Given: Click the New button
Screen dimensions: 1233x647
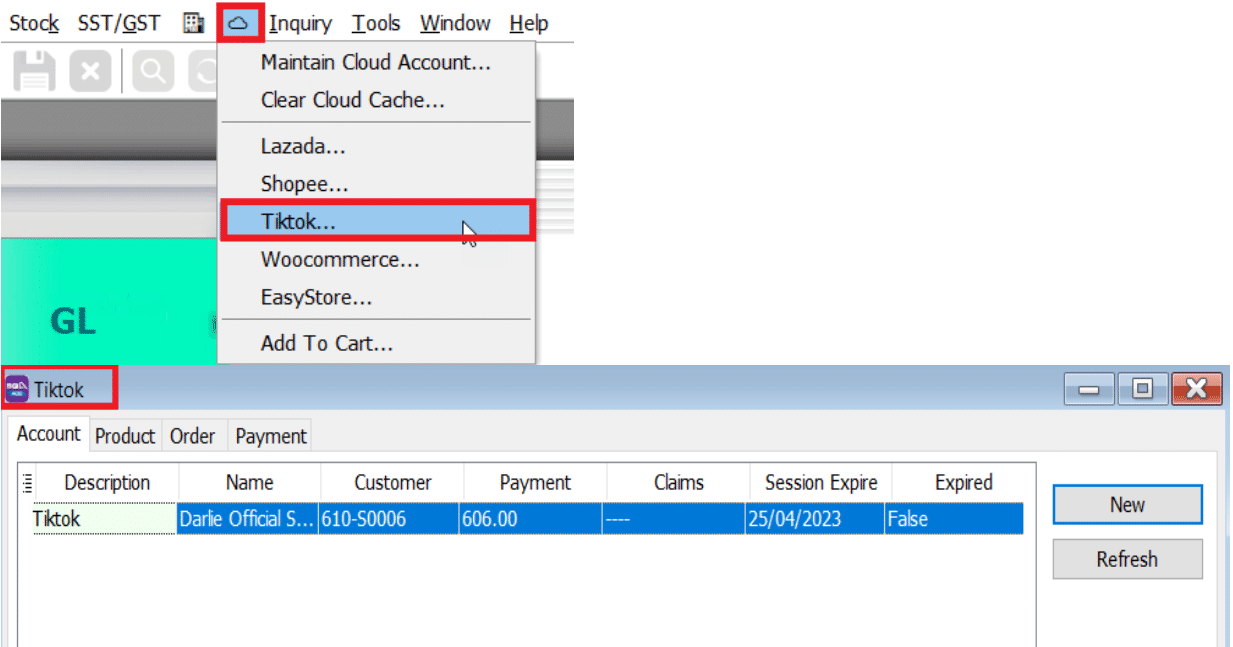Looking at the screenshot, I should 1127,505.
